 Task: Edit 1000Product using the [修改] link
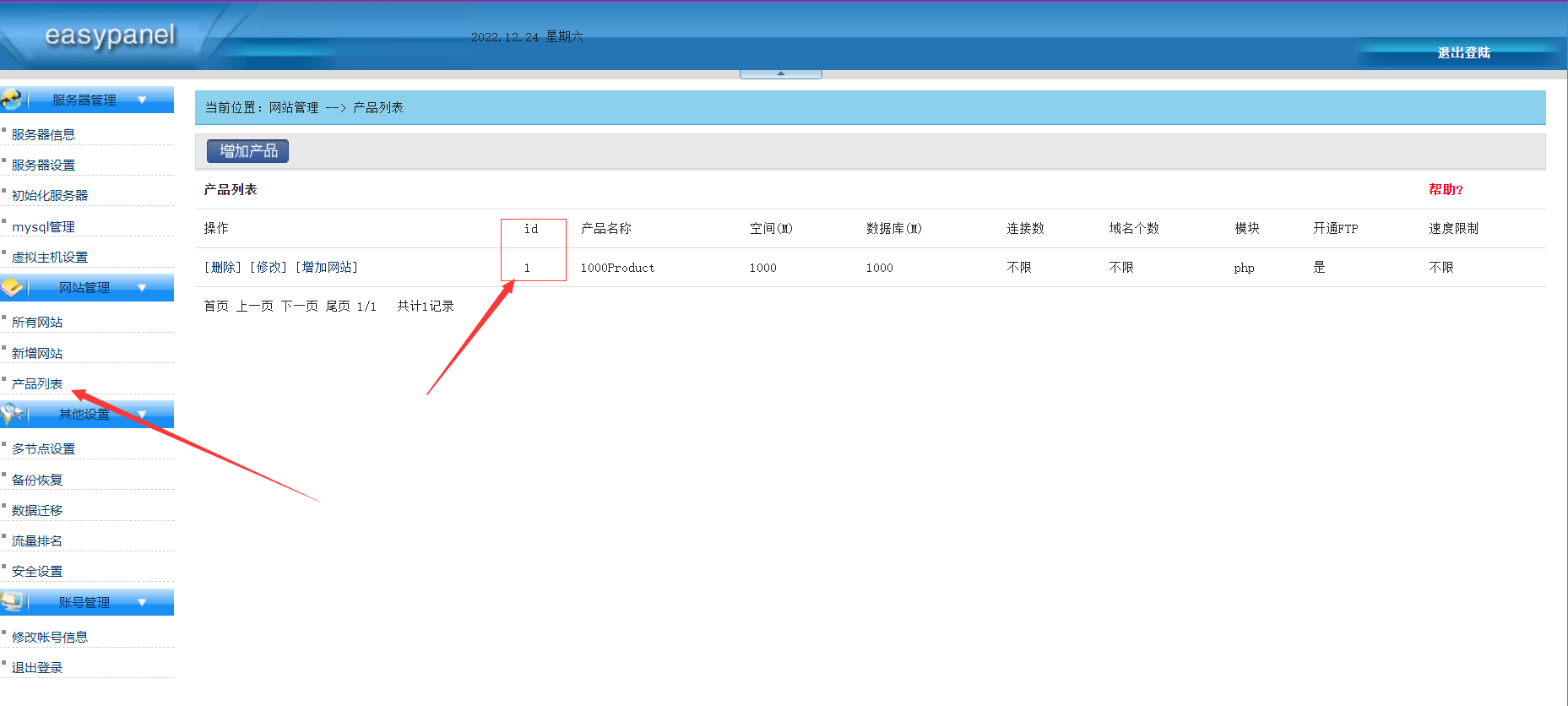(x=269, y=268)
